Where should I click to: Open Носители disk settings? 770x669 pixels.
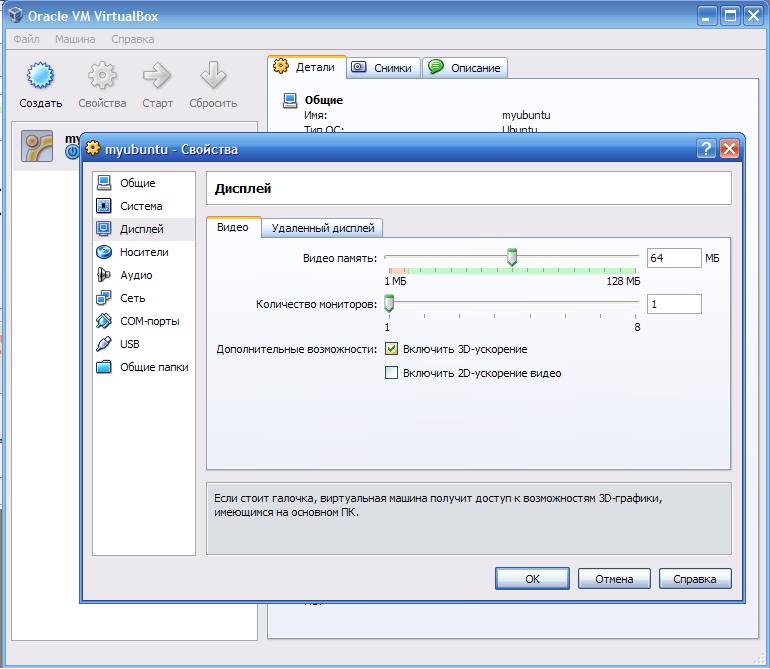tap(143, 252)
